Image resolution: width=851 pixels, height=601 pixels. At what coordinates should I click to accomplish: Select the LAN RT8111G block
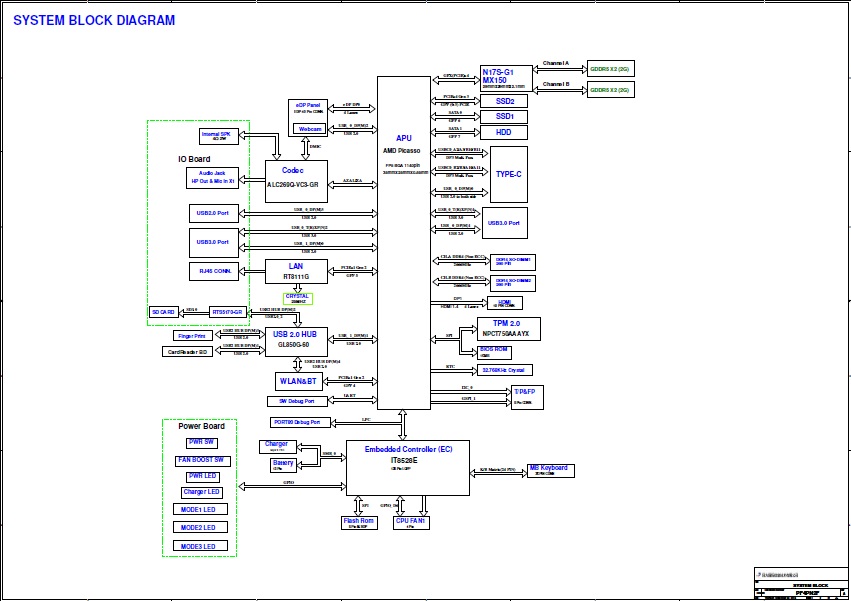point(296,271)
